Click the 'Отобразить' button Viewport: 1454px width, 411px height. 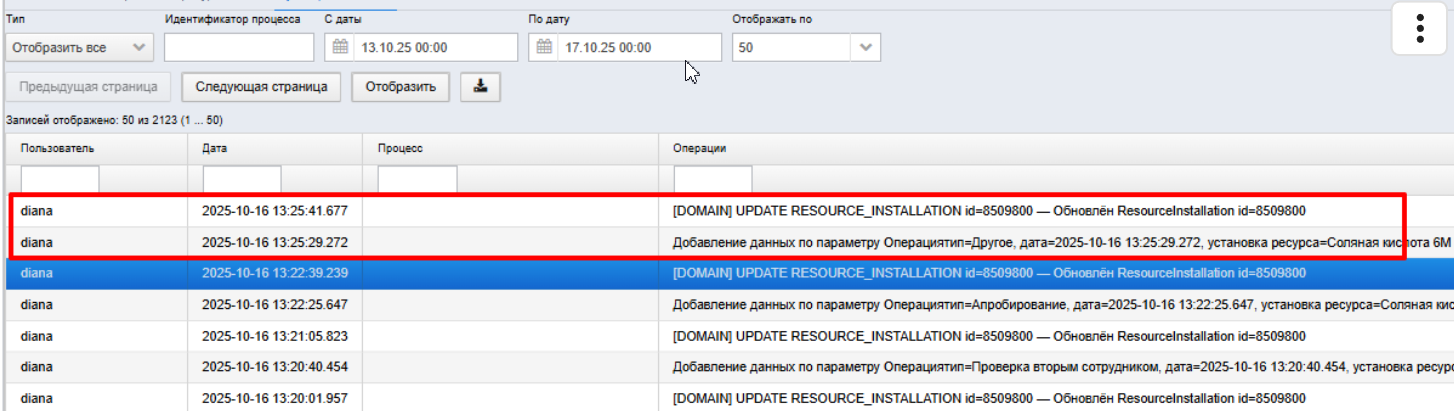pos(401,87)
